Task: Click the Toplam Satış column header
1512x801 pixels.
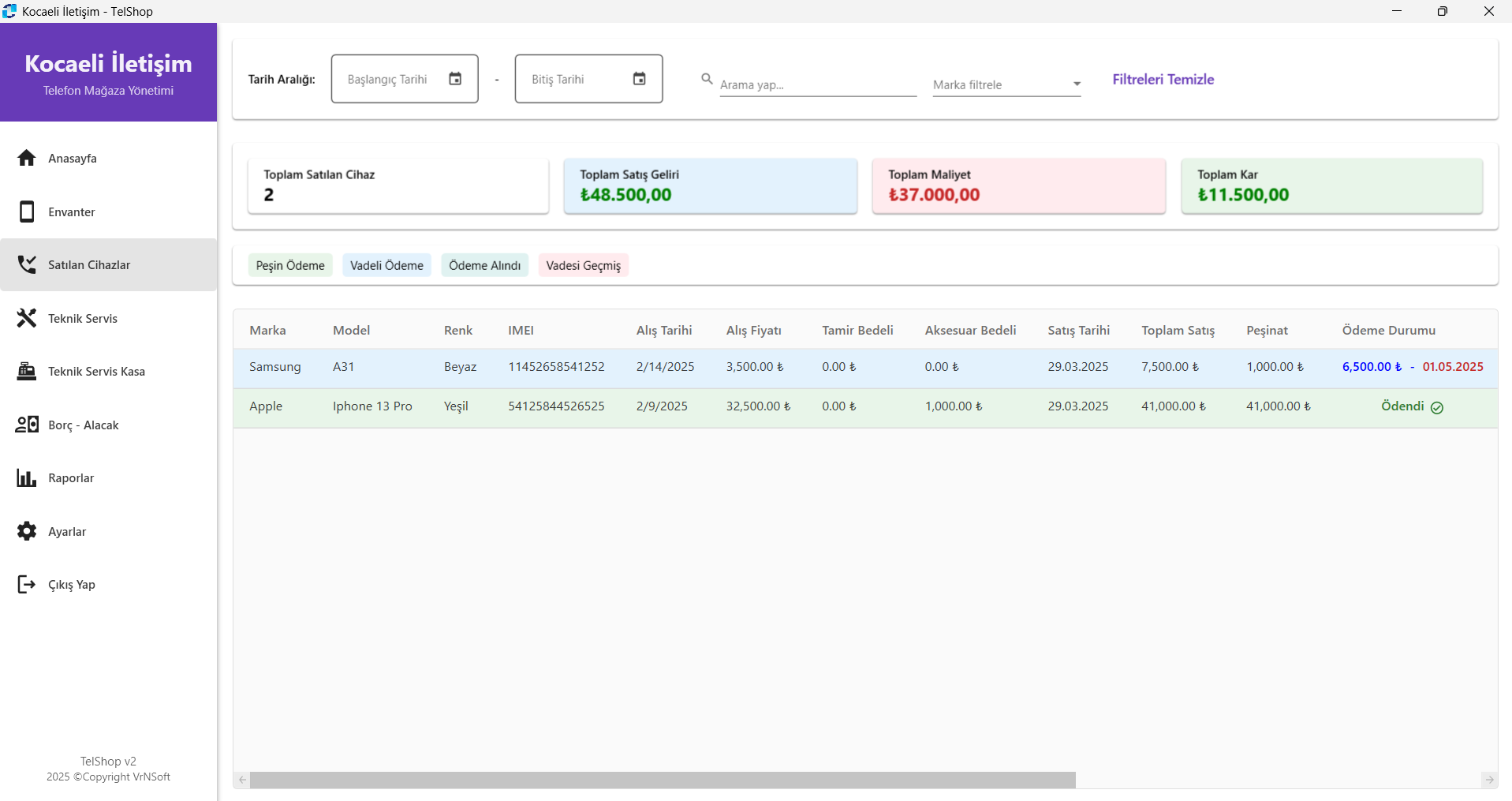Action: (x=1178, y=330)
